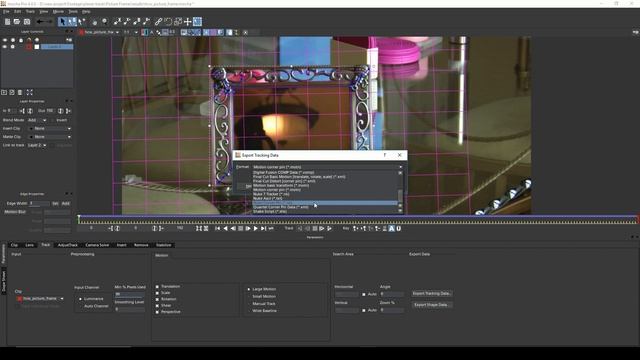This screenshot has height=360, width=640.
Task: Select the Large Motion radio option
Action: (249, 289)
